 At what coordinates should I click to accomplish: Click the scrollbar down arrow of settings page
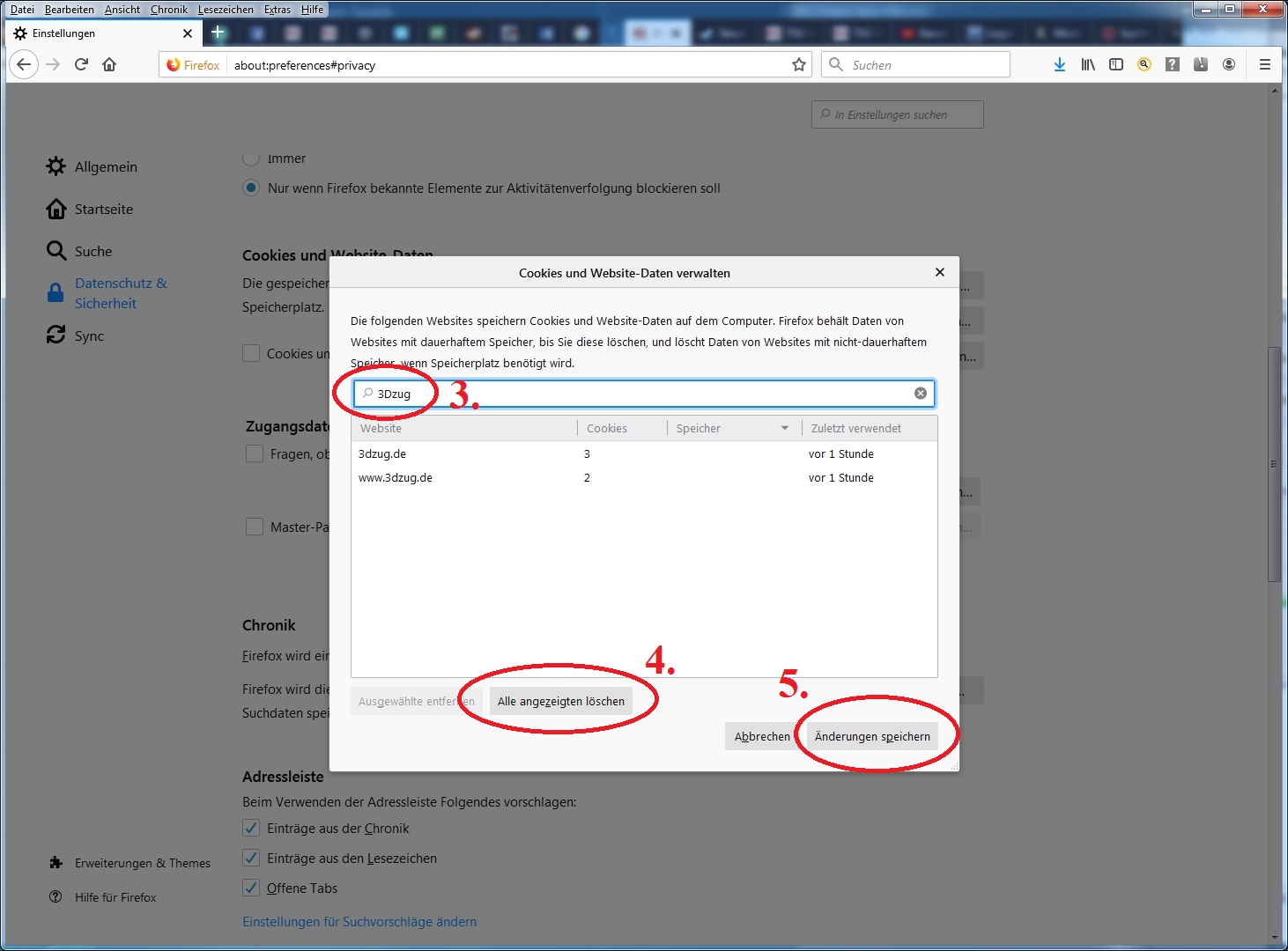[x=1274, y=939]
